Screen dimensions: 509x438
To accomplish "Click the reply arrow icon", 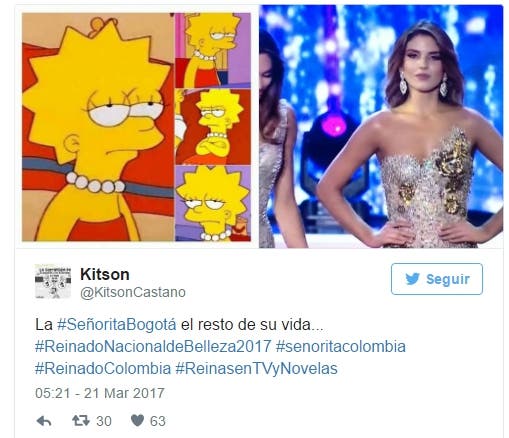I will point(44,421).
